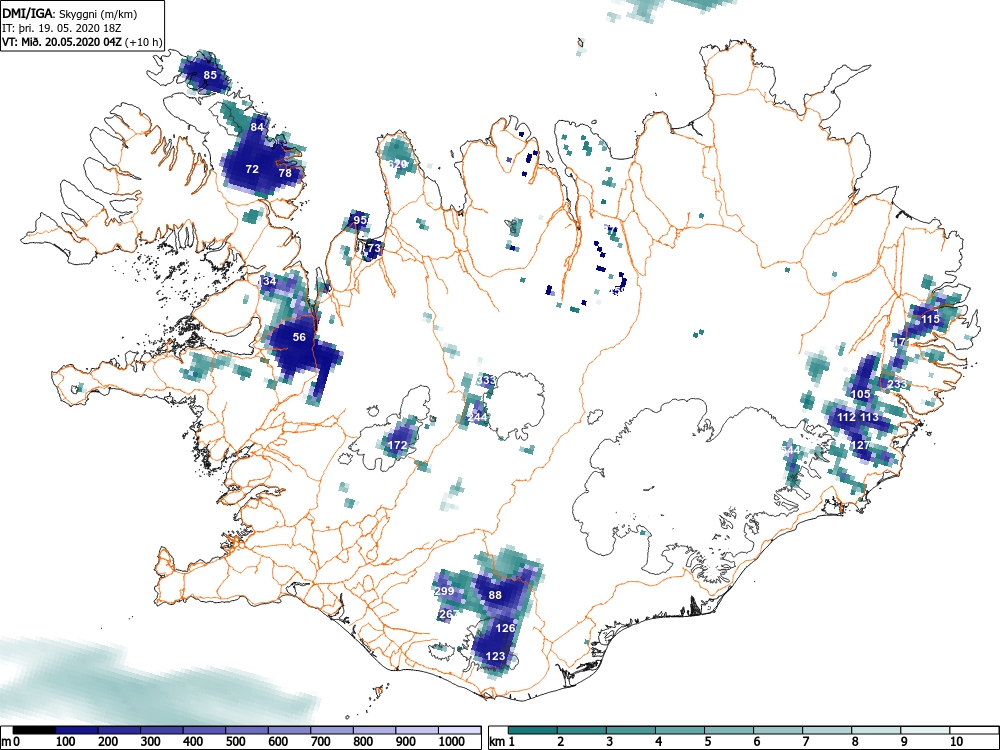Select the value 299 in the south
Screen dimensions: 1000x750
(444, 591)
